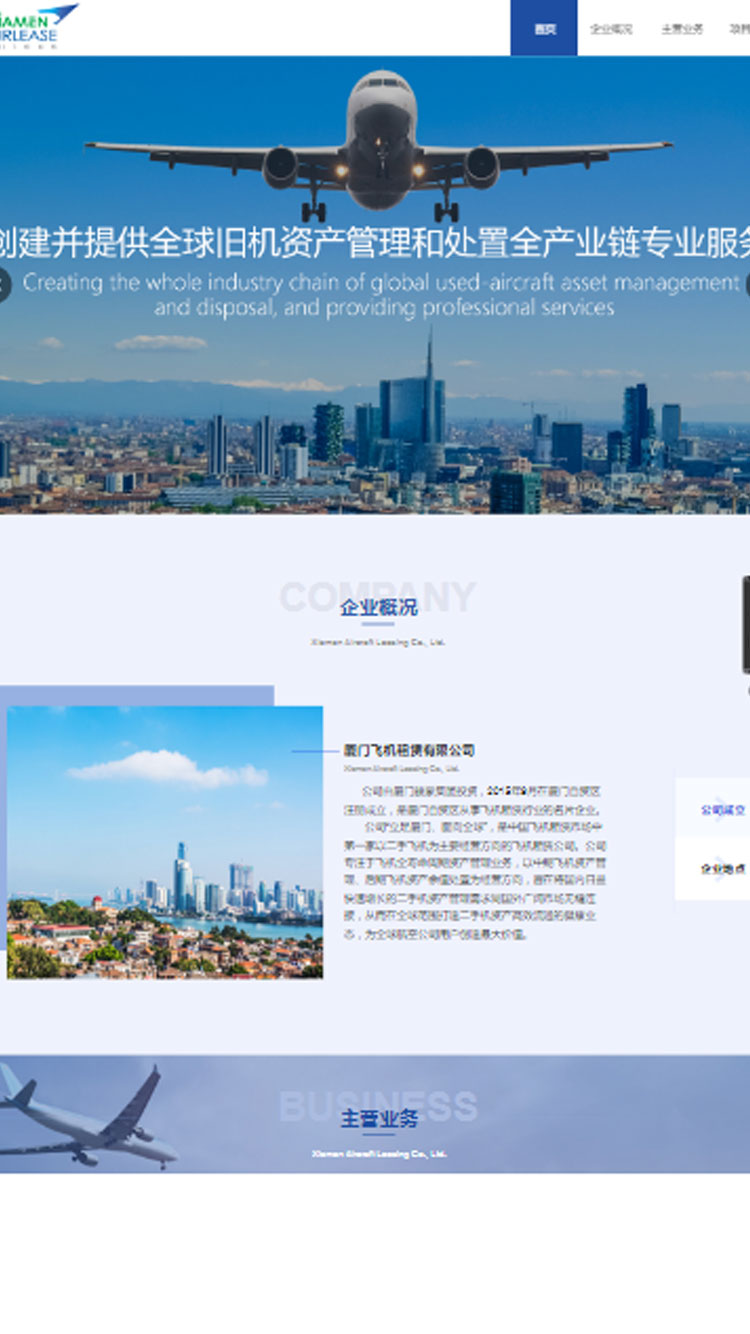Click the Xiamen Airlease logo
750x1334 pixels.
tap(39, 26)
